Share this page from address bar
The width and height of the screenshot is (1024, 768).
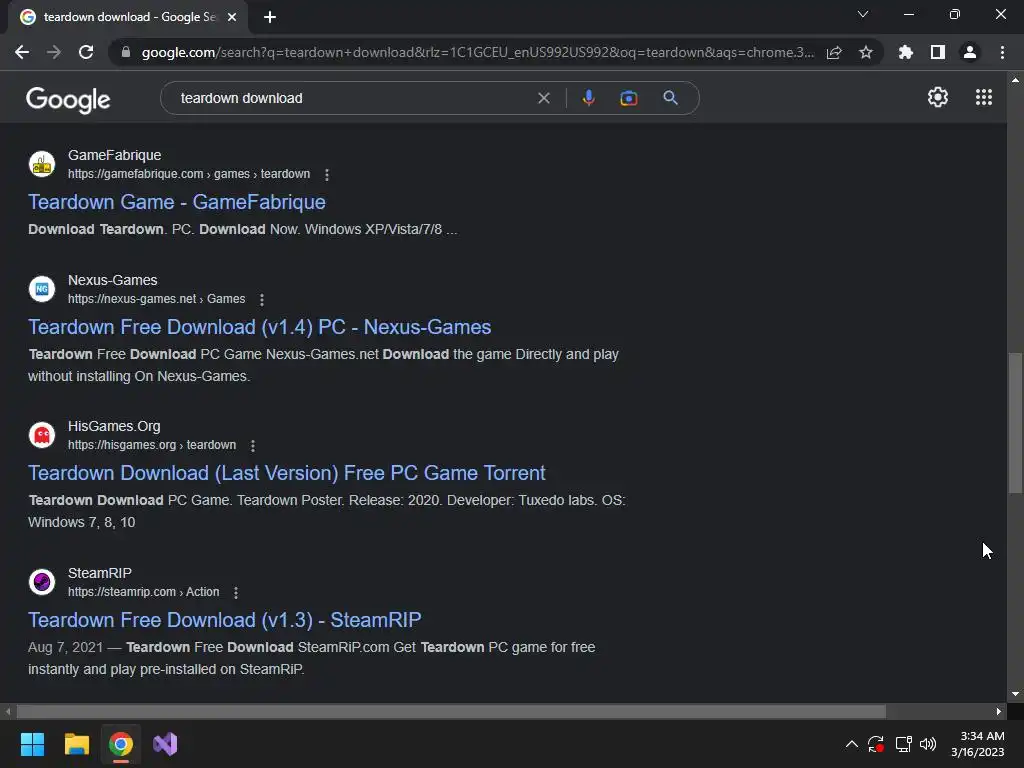pyautogui.click(x=834, y=52)
